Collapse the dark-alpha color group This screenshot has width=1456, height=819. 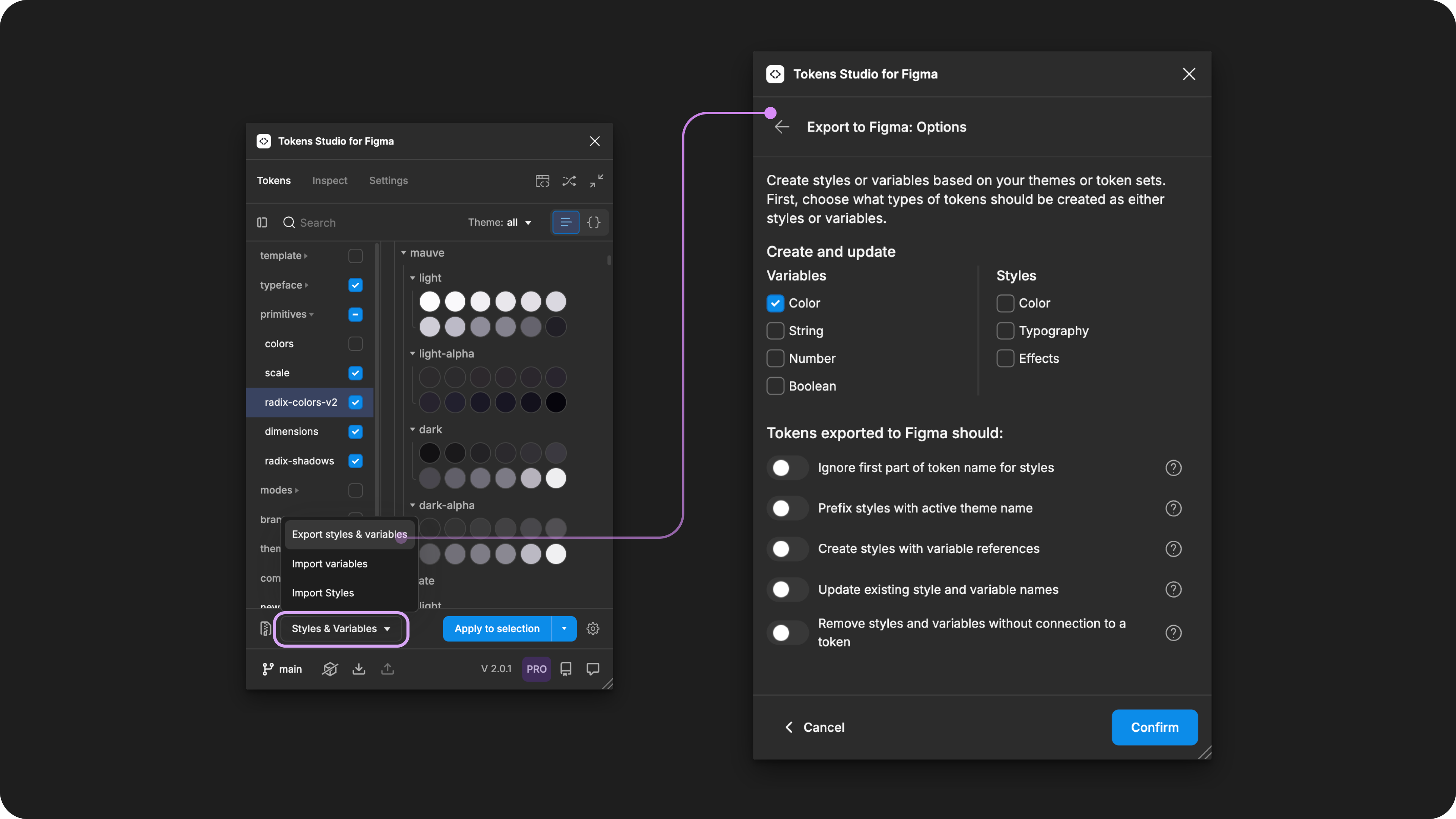(413, 505)
